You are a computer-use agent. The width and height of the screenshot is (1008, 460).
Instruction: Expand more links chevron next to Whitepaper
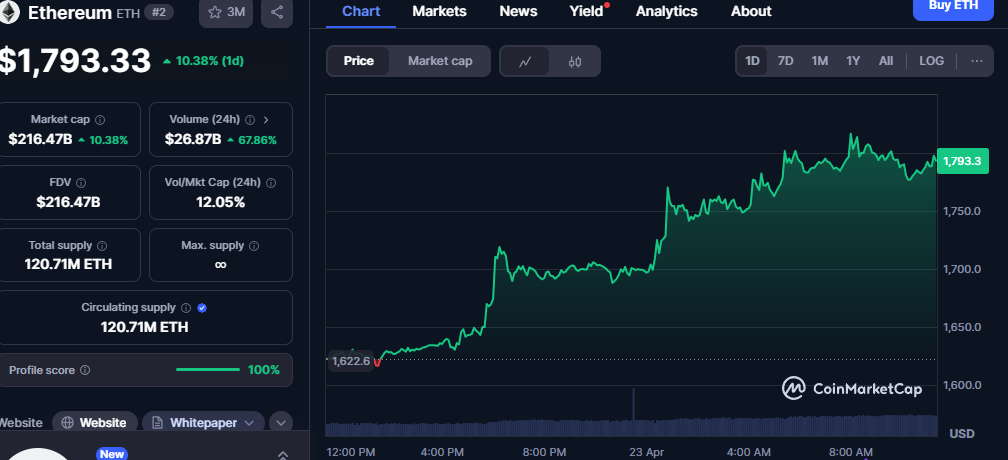[280, 423]
